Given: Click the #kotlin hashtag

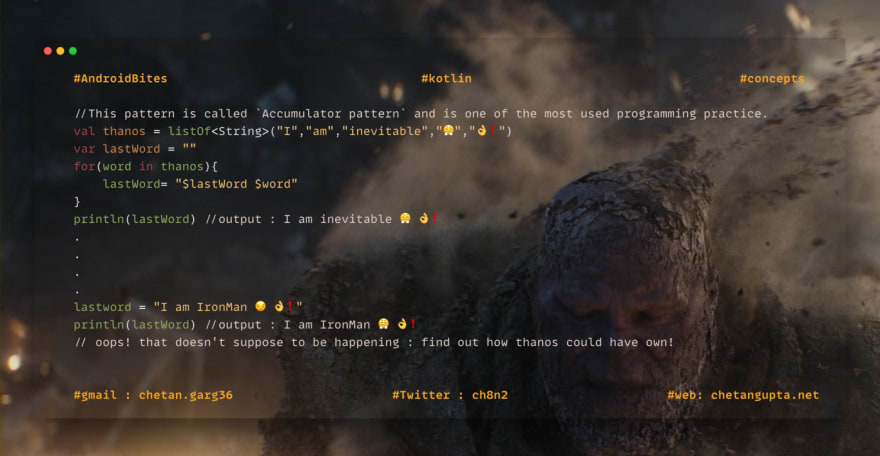Looking at the screenshot, I should tap(446, 79).
